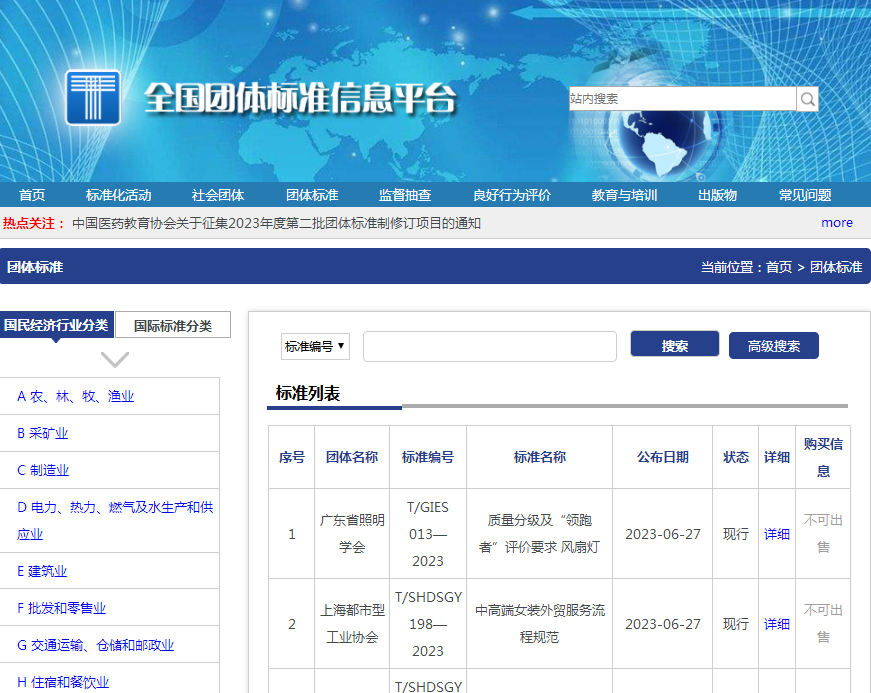This screenshot has width=871, height=693.
Task: Open the 中国医药教育协会 notice headline
Action: [276, 223]
